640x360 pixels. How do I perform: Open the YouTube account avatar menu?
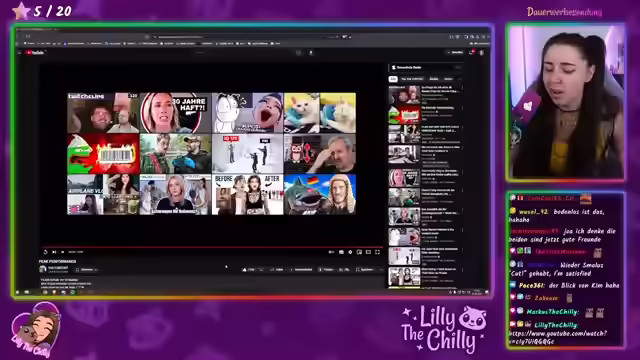[x=482, y=53]
